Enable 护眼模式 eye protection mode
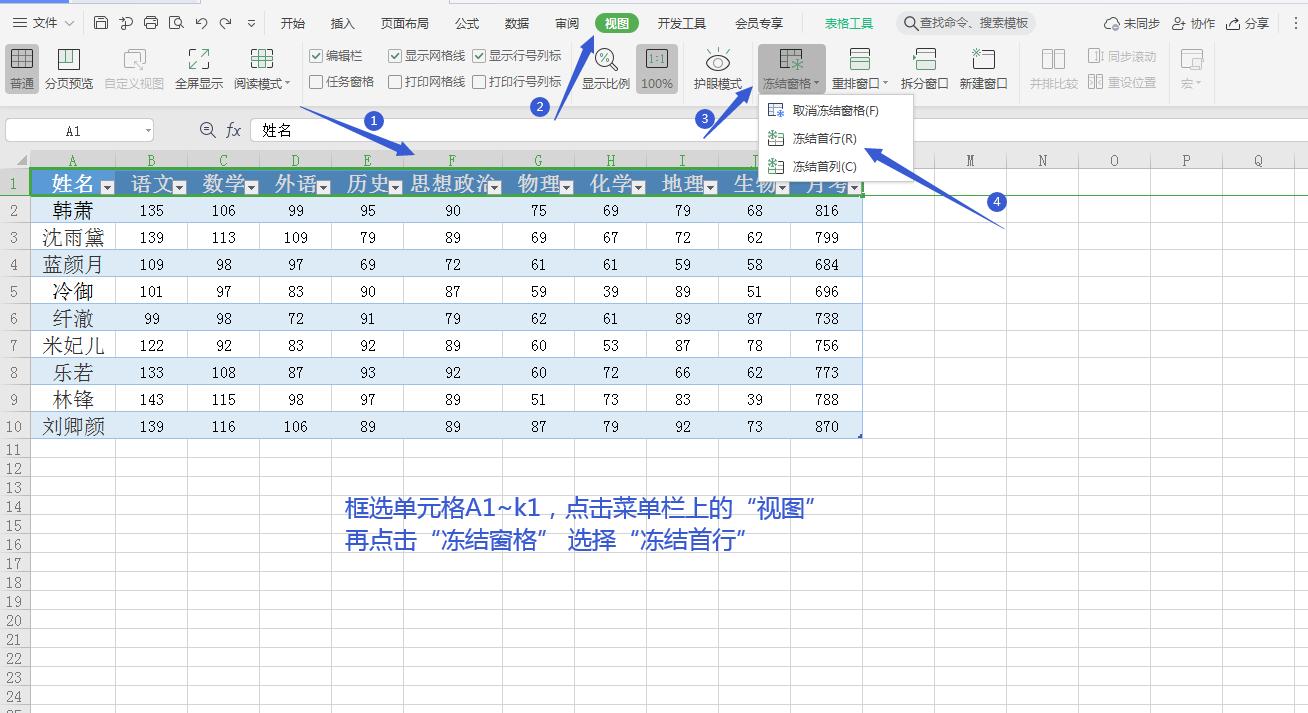This screenshot has height=713, width=1308. pos(718,68)
